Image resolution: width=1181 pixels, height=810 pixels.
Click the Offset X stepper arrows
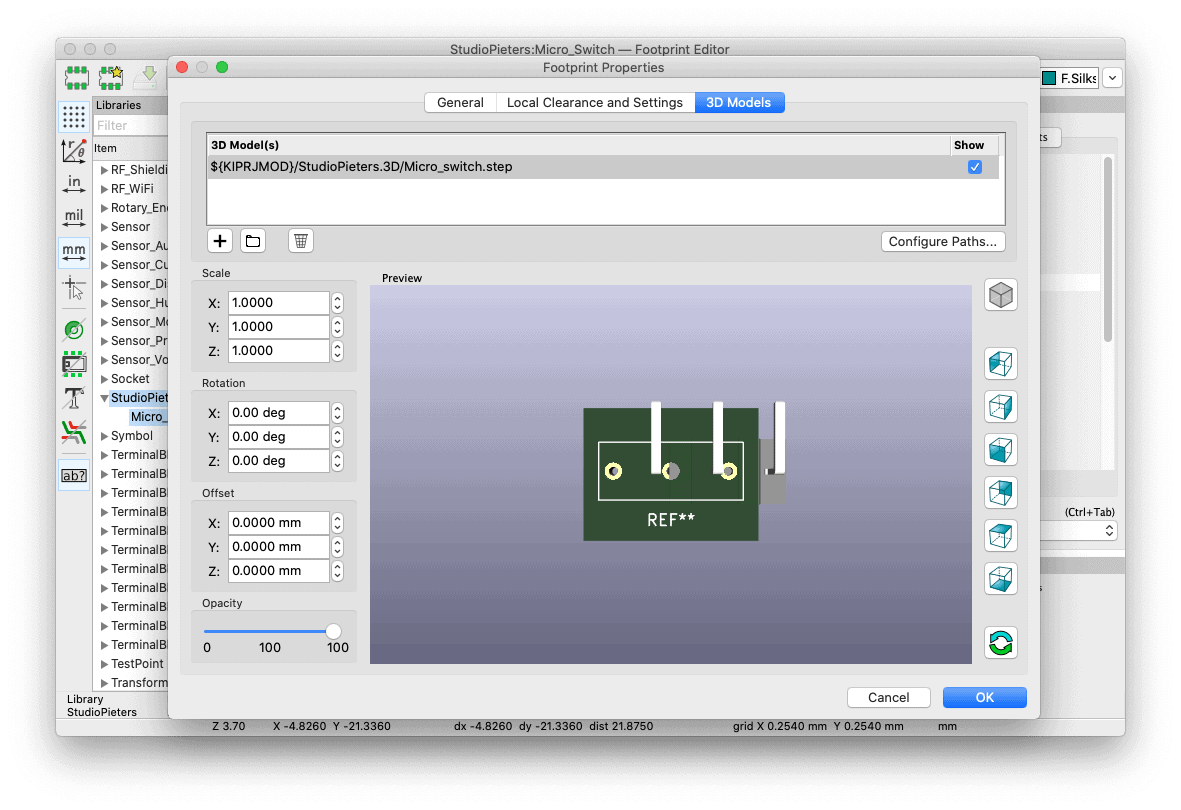337,523
